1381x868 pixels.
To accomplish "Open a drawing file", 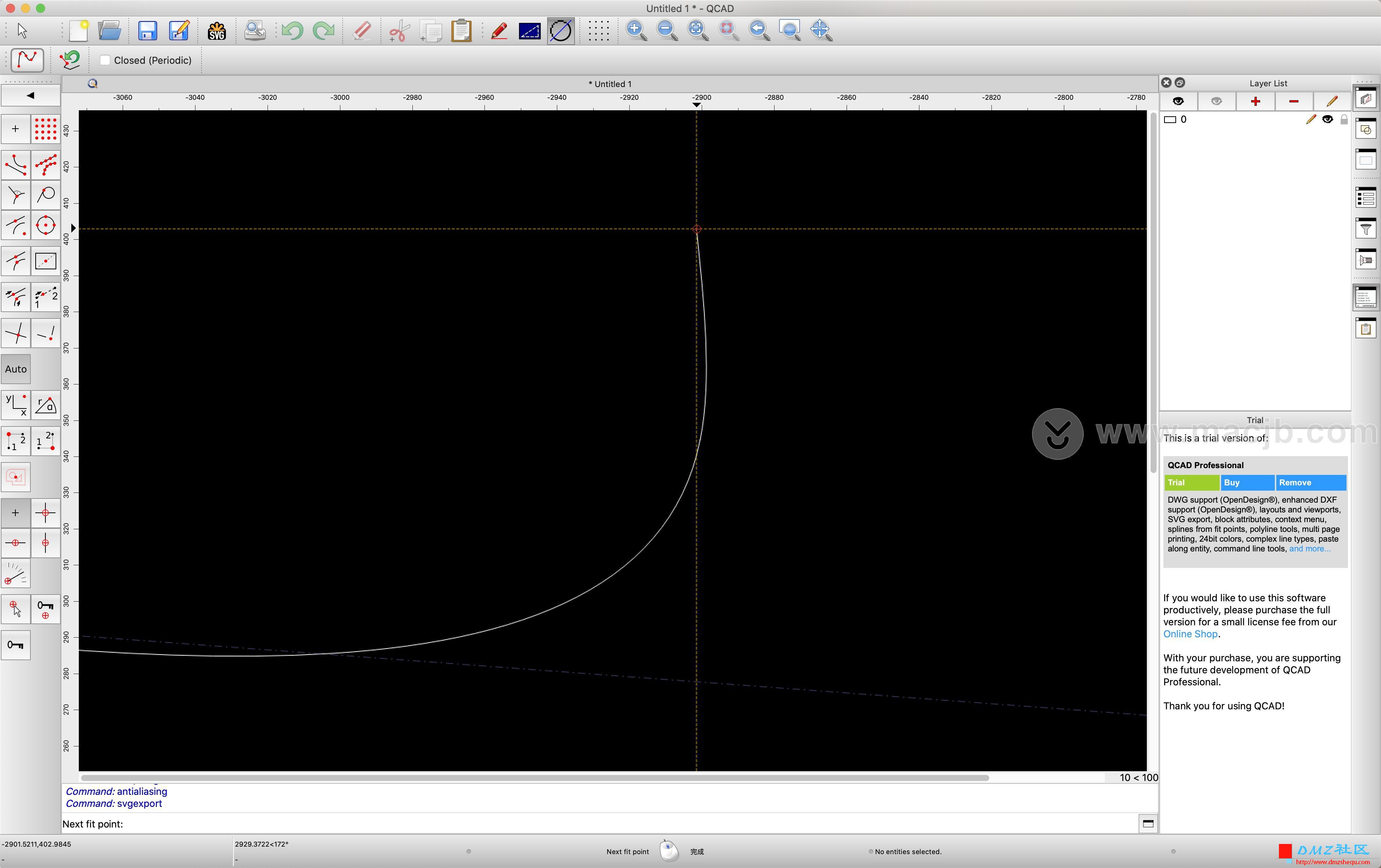I will [110, 30].
